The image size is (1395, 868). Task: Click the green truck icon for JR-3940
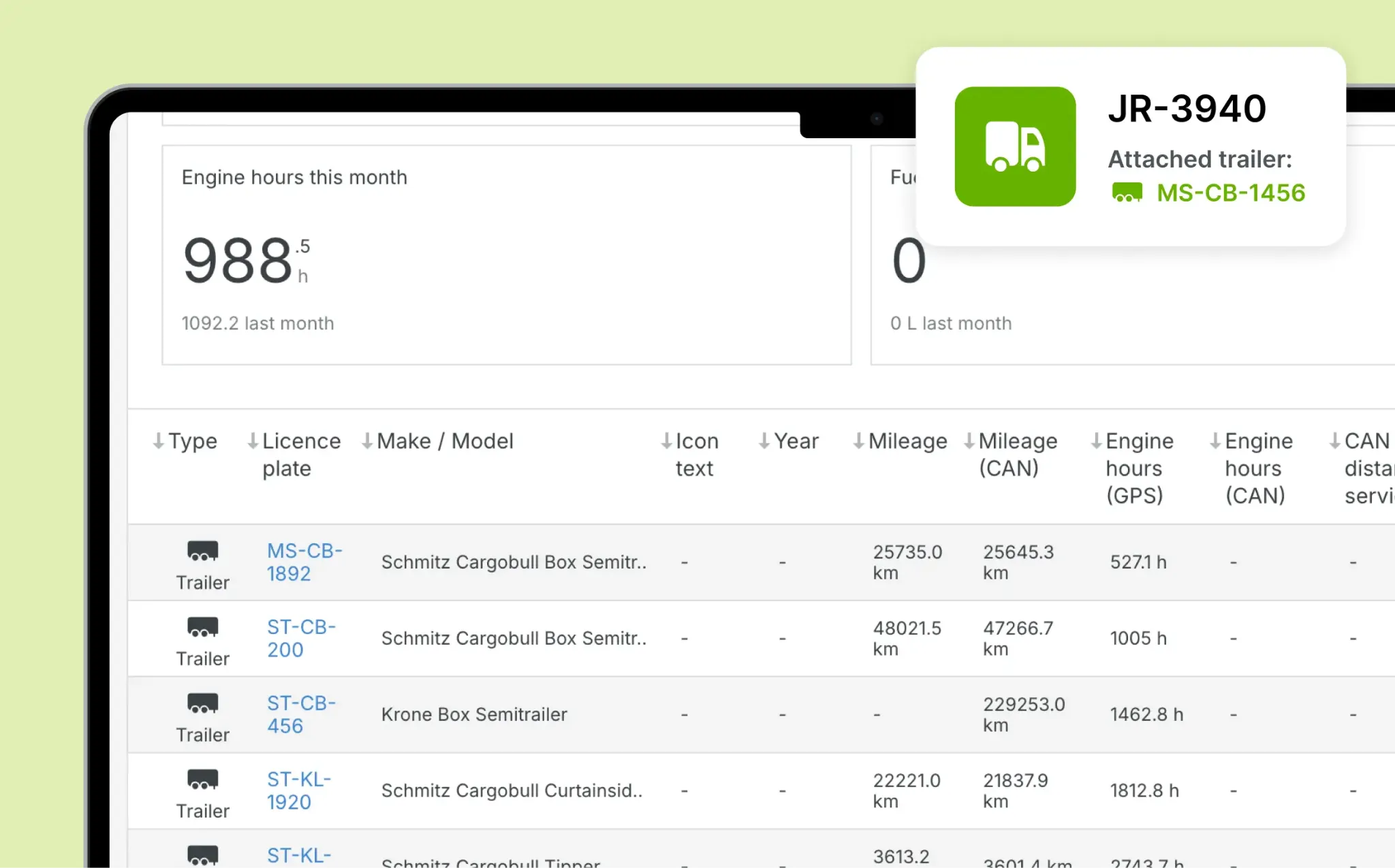pyautogui.click(x=1015, y=146)
